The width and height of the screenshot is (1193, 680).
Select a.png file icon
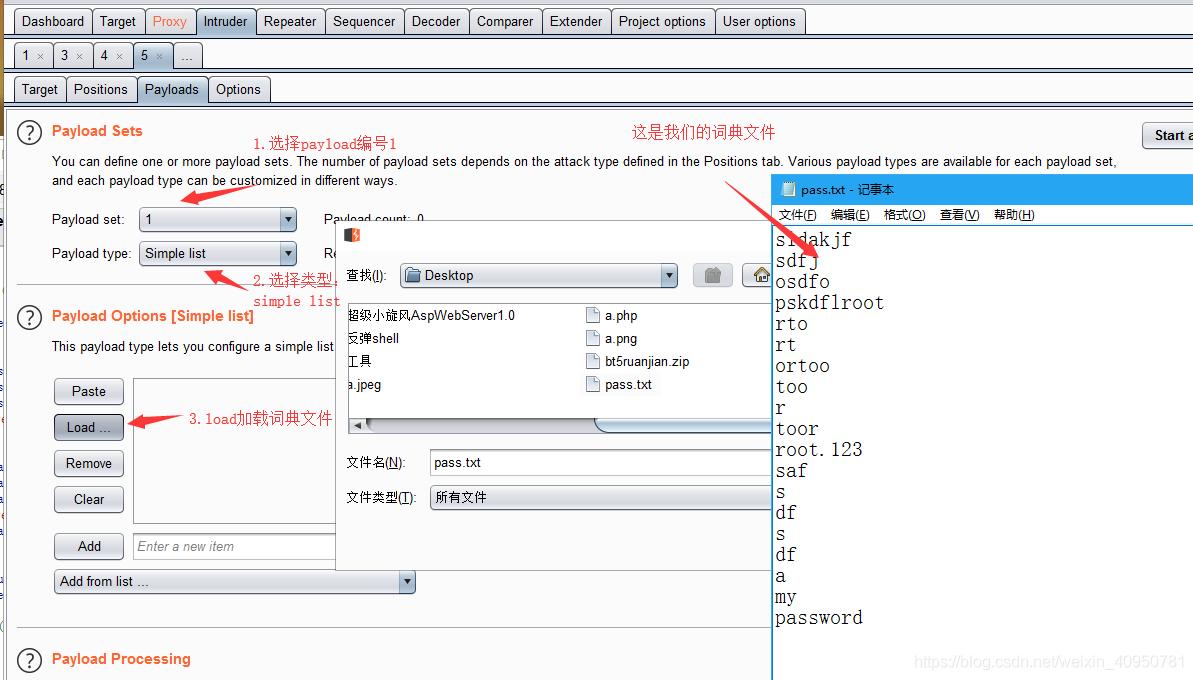point(593,338)
